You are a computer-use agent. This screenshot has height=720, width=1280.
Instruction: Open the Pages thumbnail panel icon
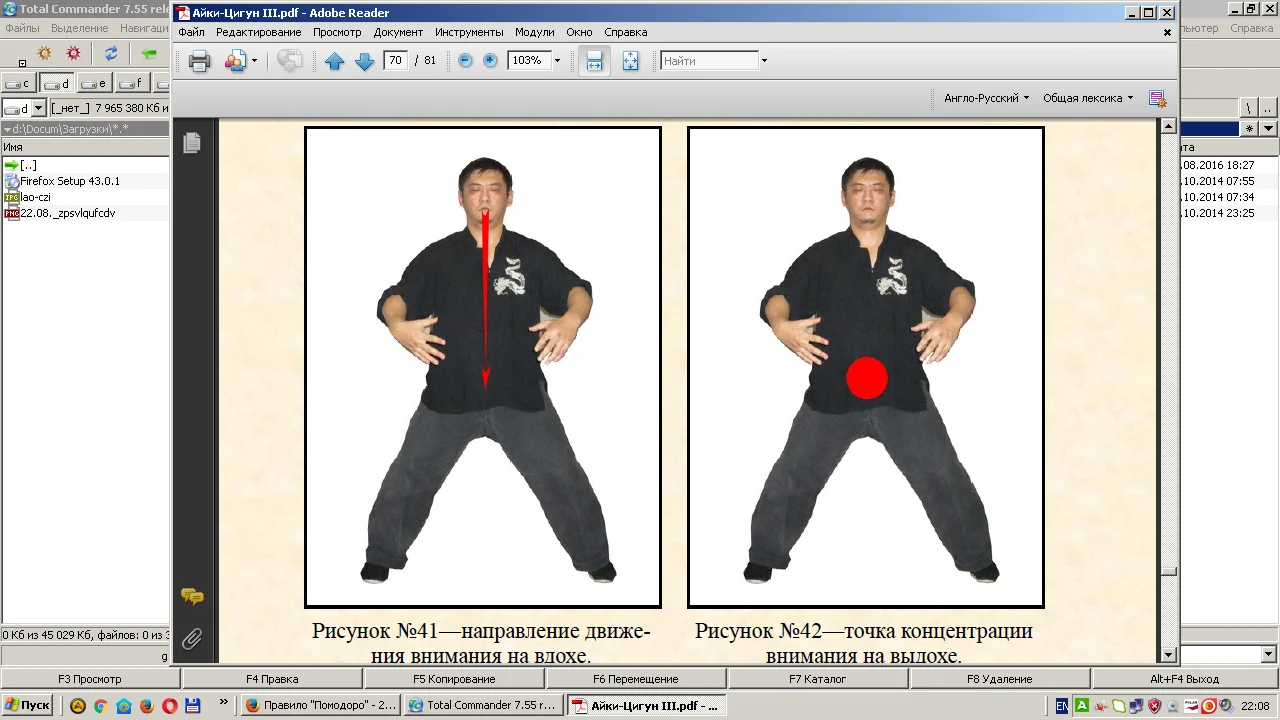pos(192,143)
